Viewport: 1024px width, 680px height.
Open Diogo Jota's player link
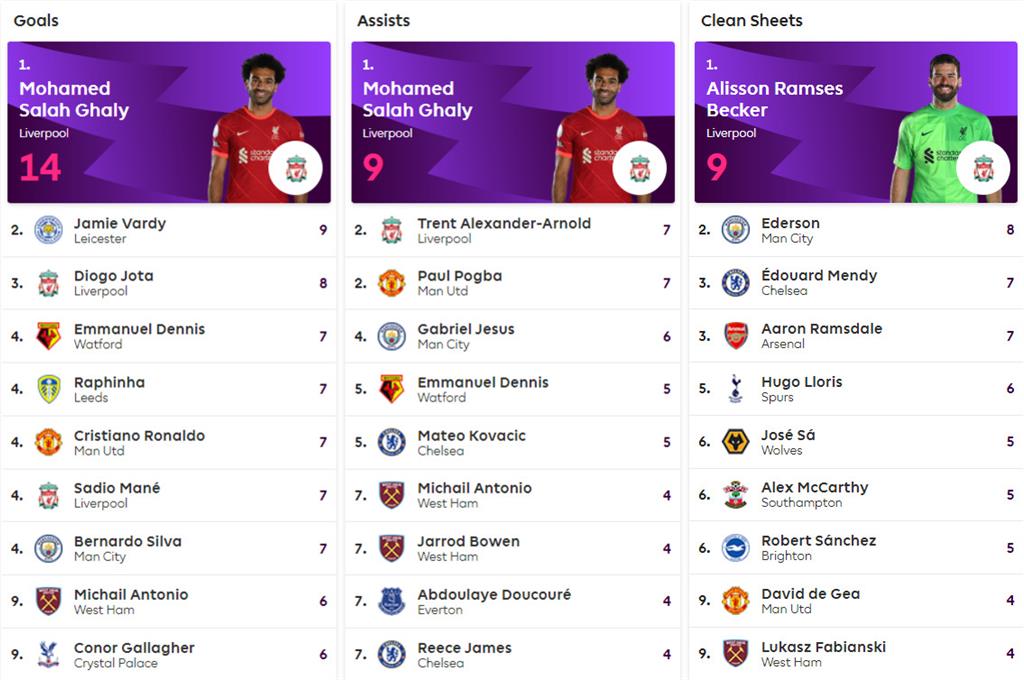[113, 276]
